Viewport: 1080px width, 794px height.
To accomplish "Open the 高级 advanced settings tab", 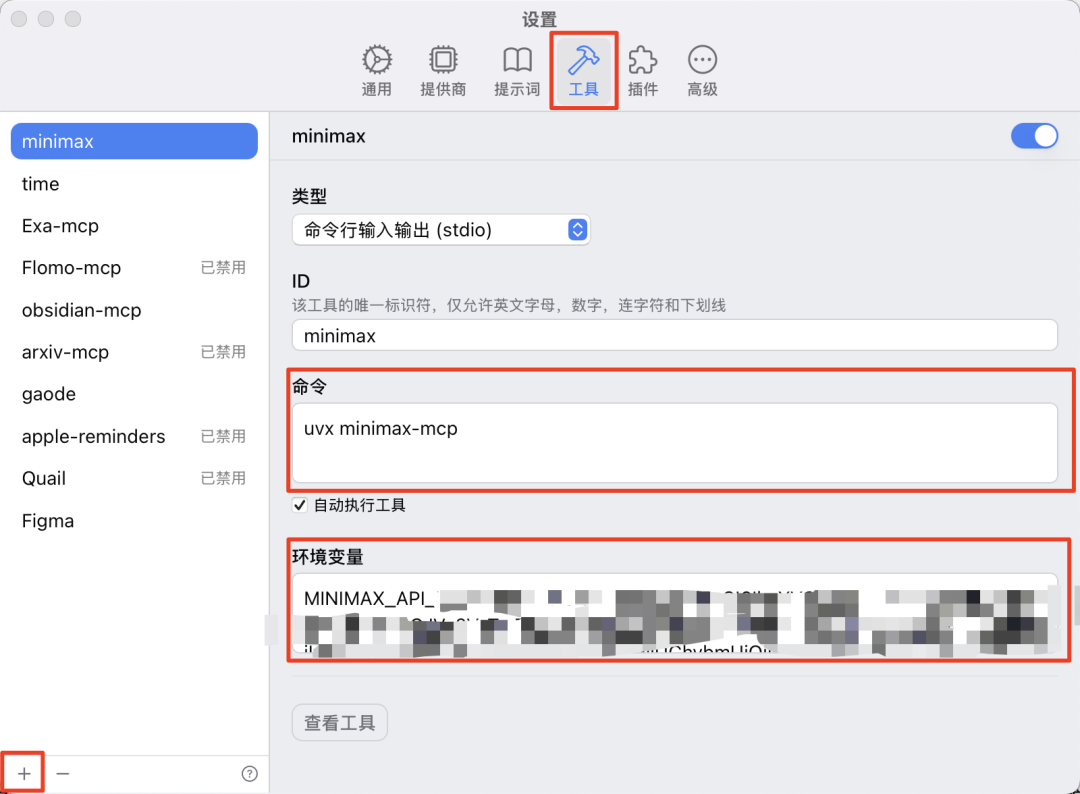I will pos(703,71).
